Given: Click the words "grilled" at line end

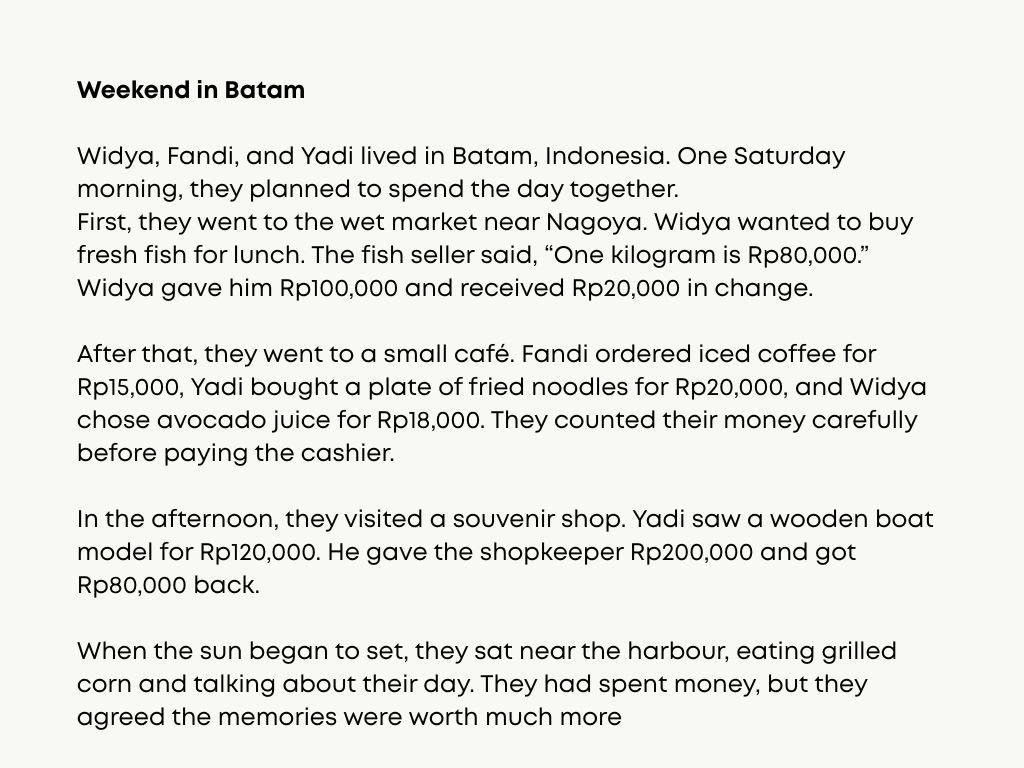Looking at the screenshot, I should (x=860, y=651).
